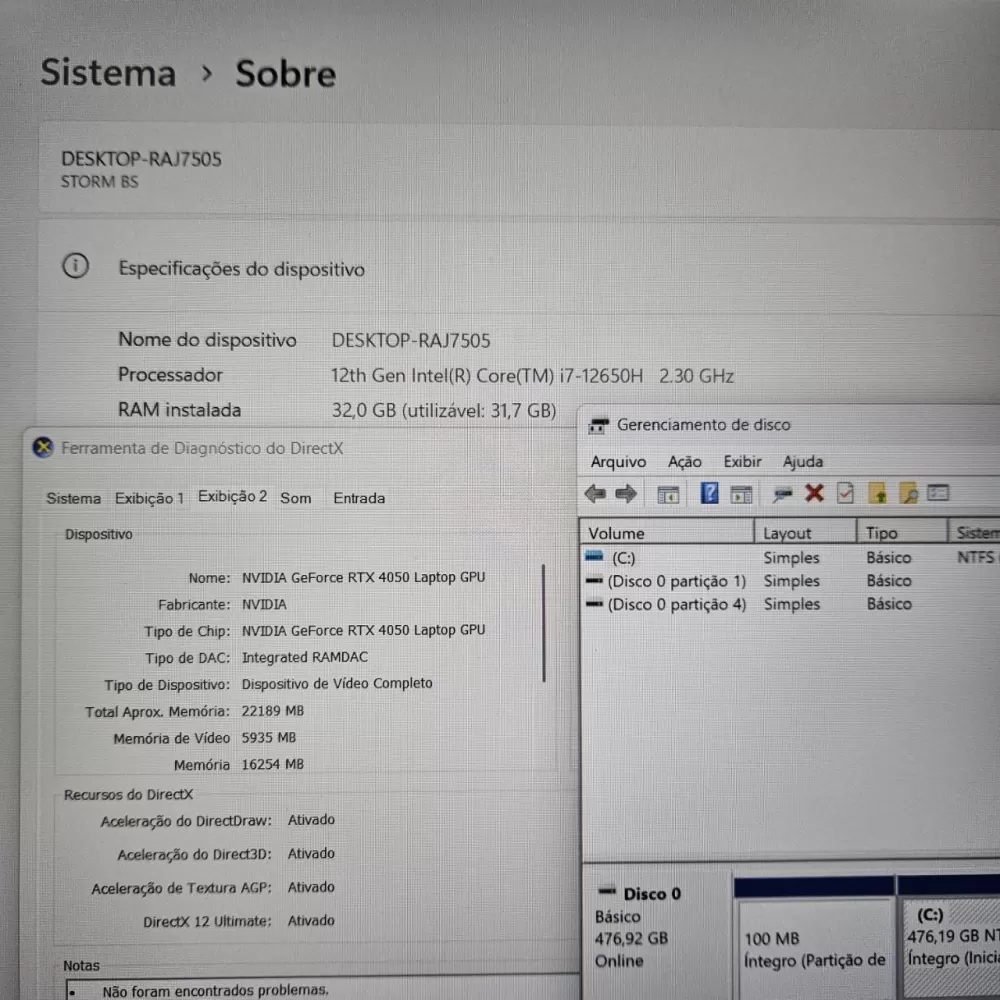Switch to the Exibição 1 tab
1000x1000 pixels.
149,498
